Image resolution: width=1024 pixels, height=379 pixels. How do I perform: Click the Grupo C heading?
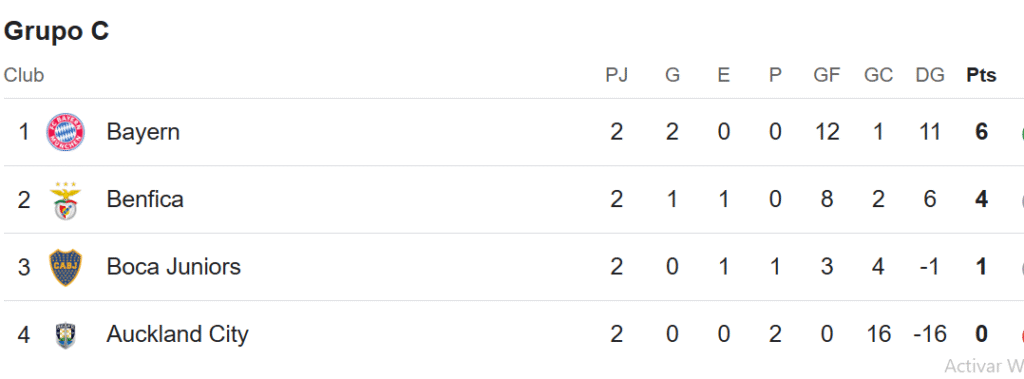(x=56, y=31)
